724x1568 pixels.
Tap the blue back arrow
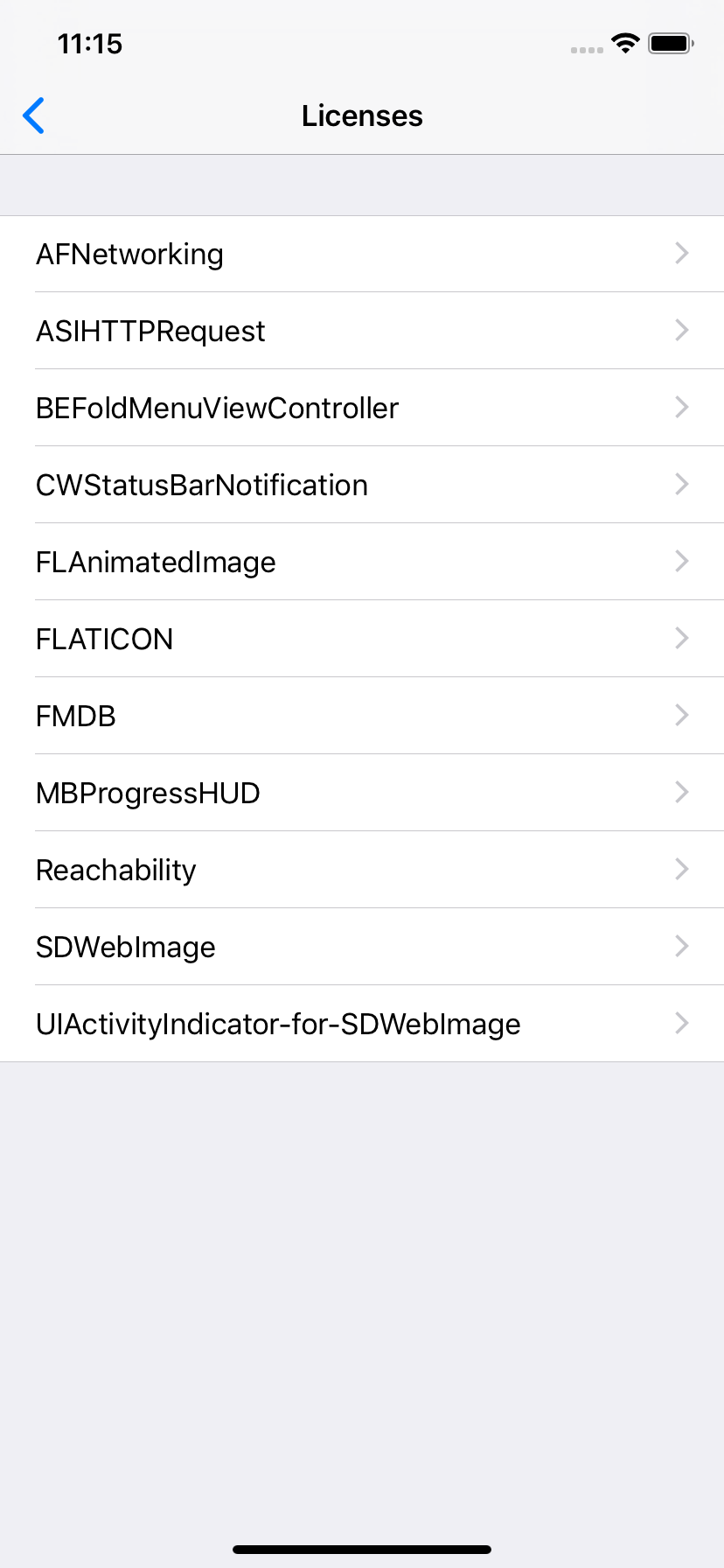(x=34, y=115)
